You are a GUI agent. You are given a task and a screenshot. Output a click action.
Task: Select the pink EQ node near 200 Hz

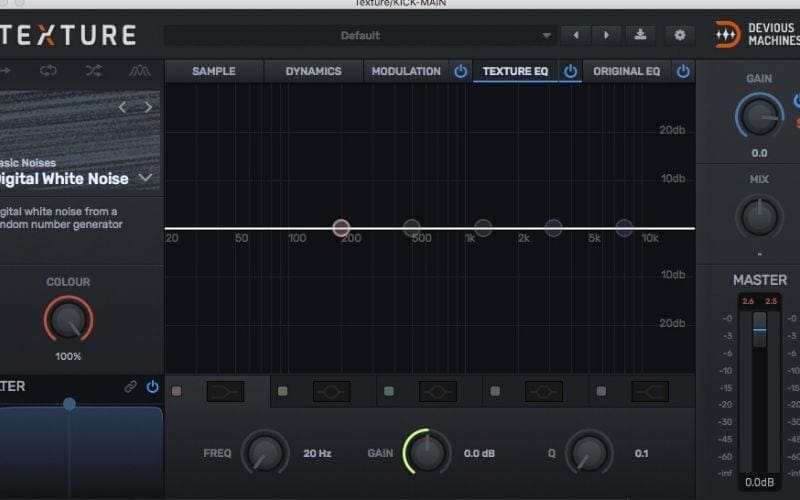click(x=341, y=228)
